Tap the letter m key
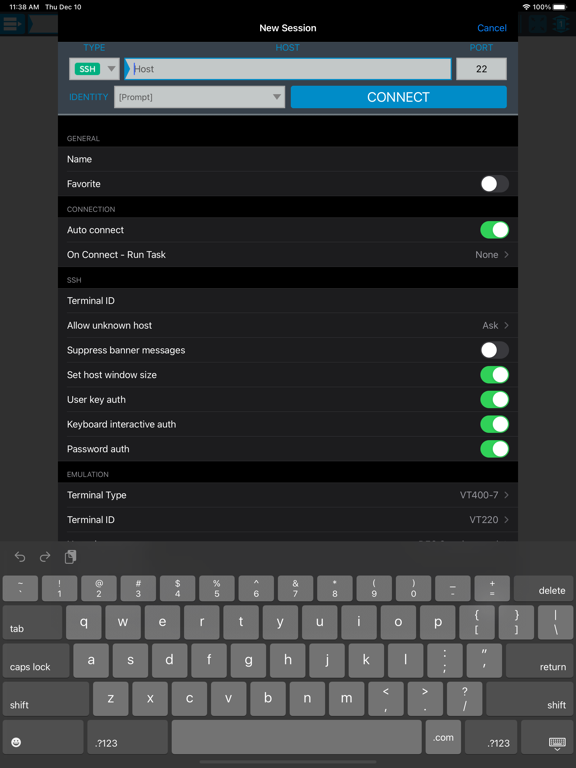The height and width of the screenshot is (768, 576). pyautogui.click(x=346, y=699)
